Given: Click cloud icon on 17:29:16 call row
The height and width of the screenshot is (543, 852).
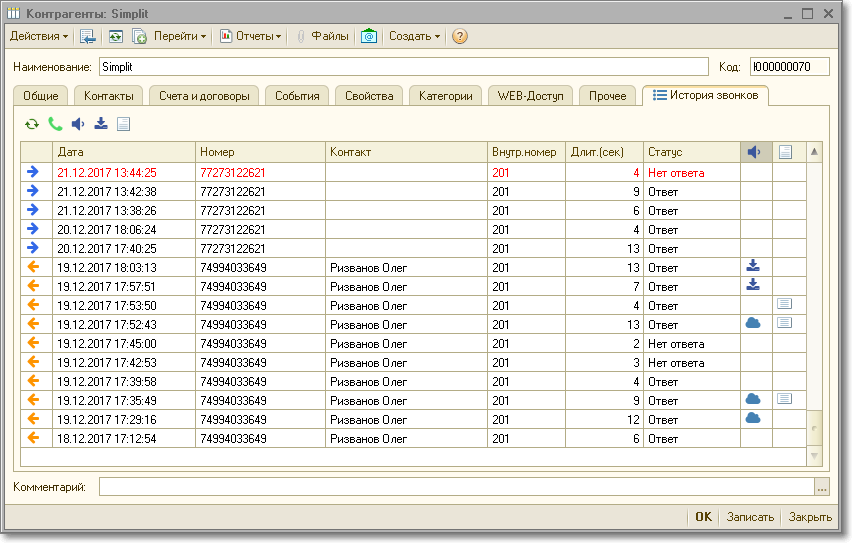Looking at the screenshot, I should tap(754, 419).
